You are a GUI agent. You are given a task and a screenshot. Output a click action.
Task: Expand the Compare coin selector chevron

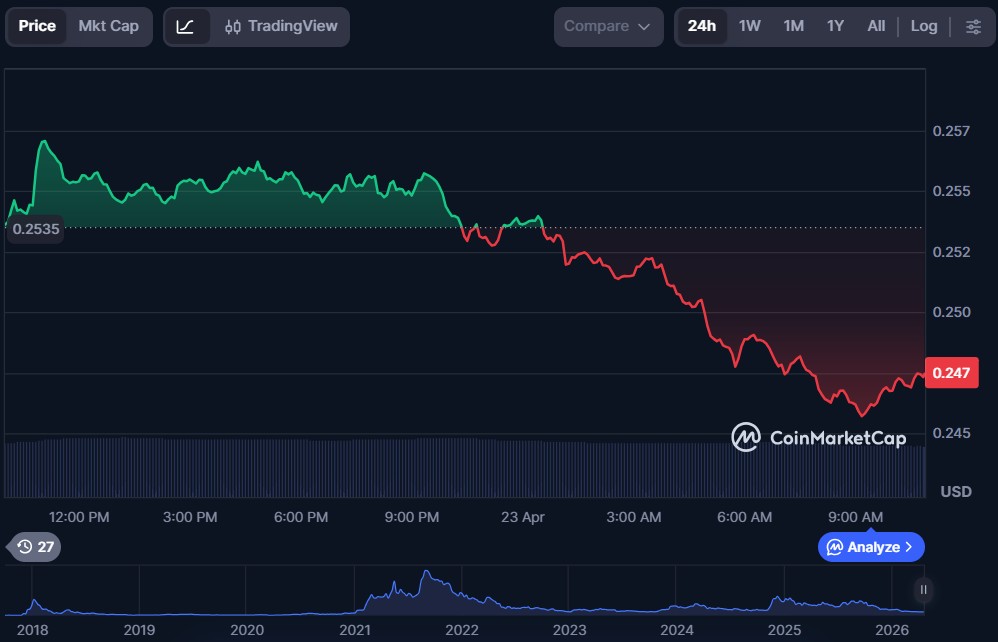pyautogui.click(x=645, y=26)
